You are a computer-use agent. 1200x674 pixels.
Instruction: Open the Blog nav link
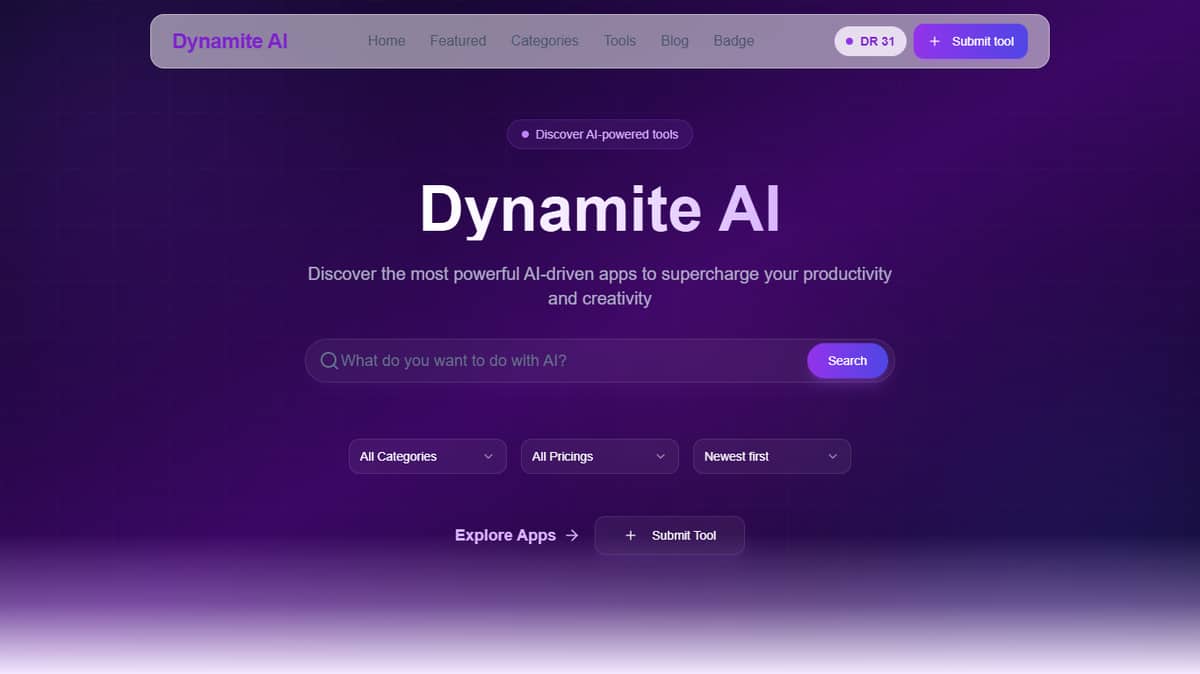[675, 41]
